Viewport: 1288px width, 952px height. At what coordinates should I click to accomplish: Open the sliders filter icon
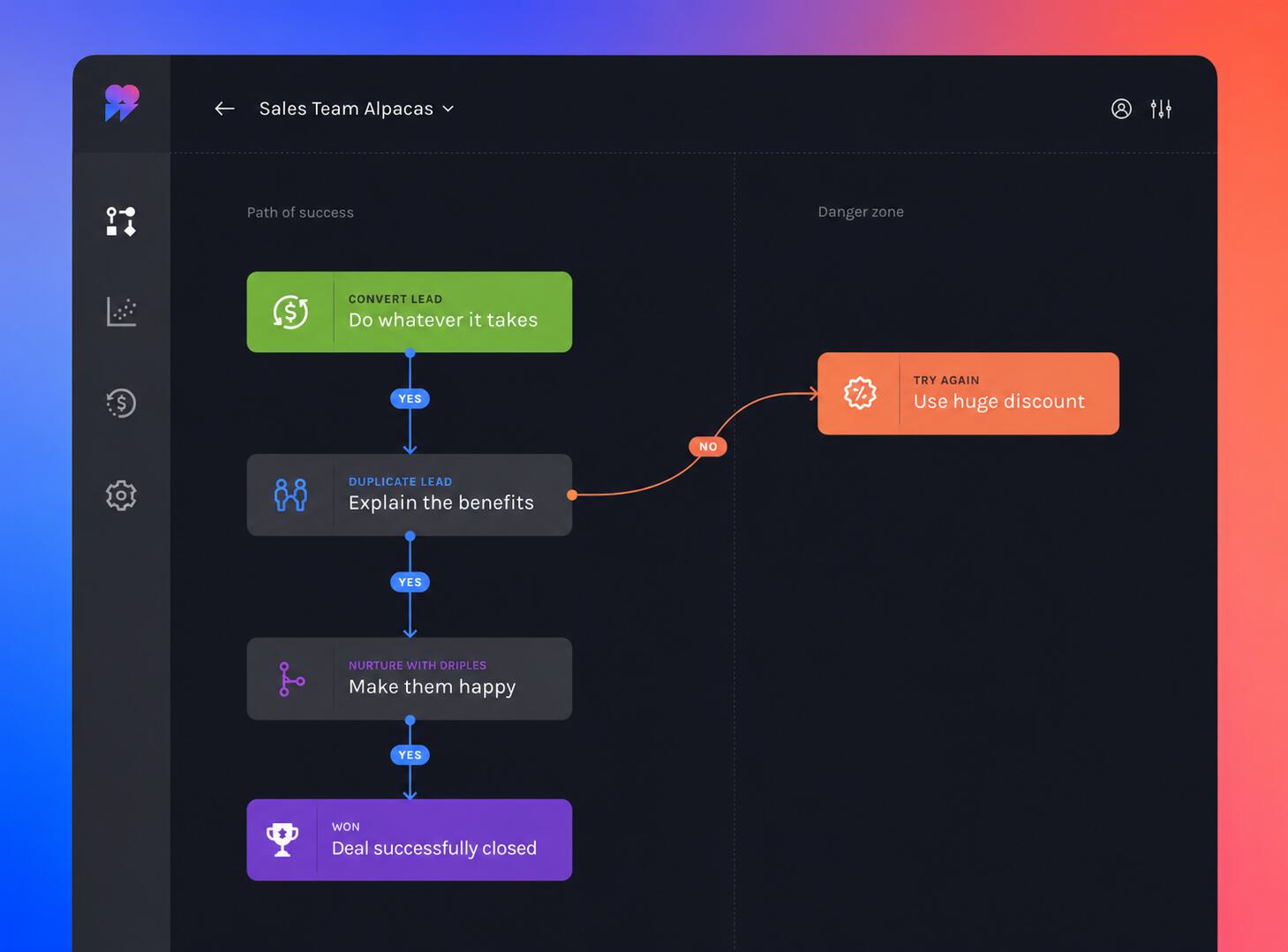[1161, 109]
